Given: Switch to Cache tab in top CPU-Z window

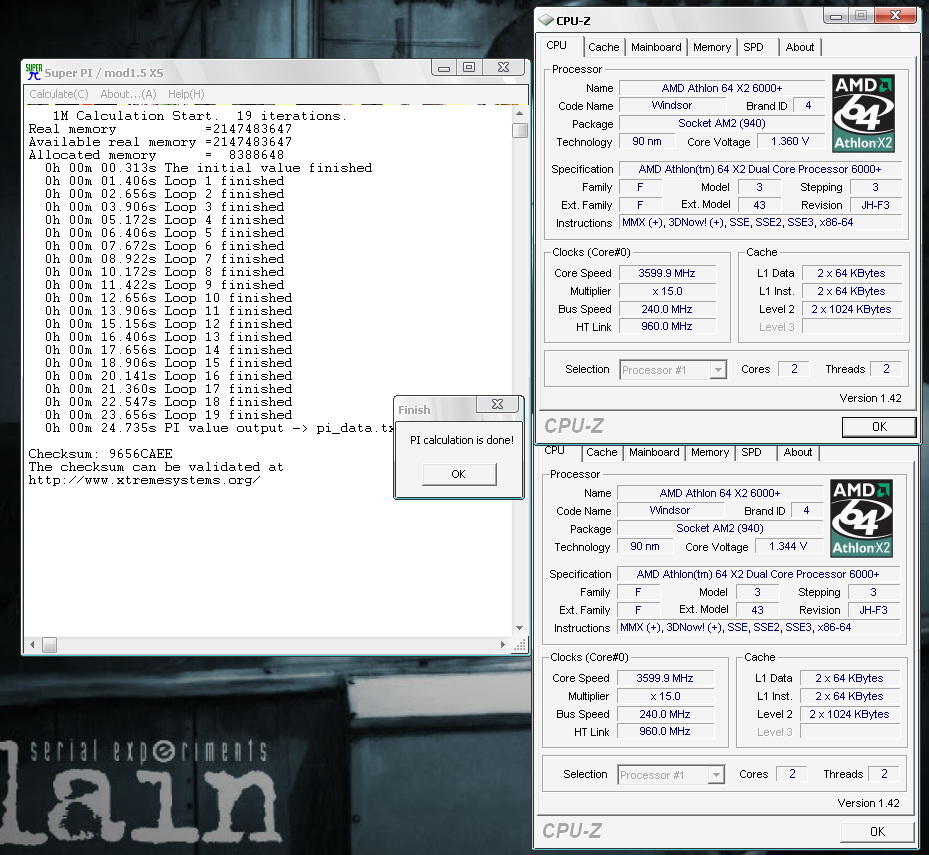Looking at the screenshot, I should click(x=604, y=47).
